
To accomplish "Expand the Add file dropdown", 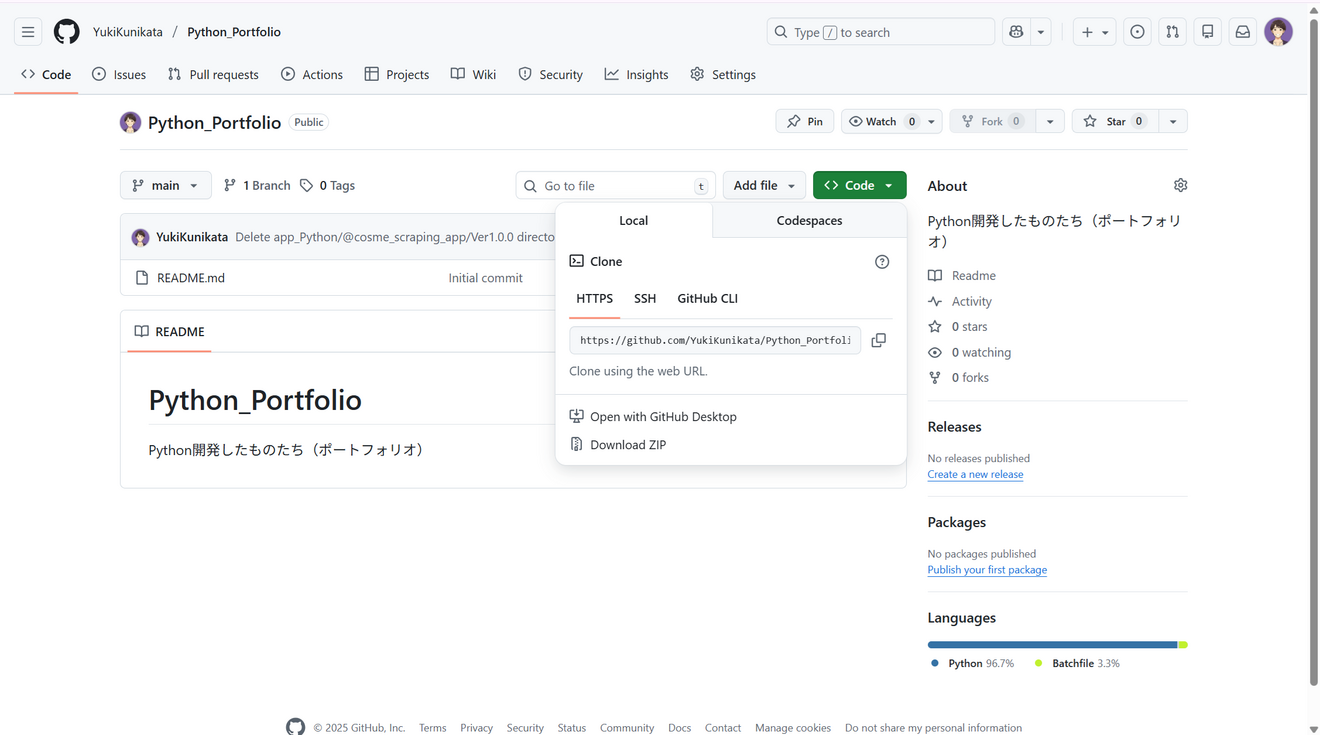I will 764,185.
